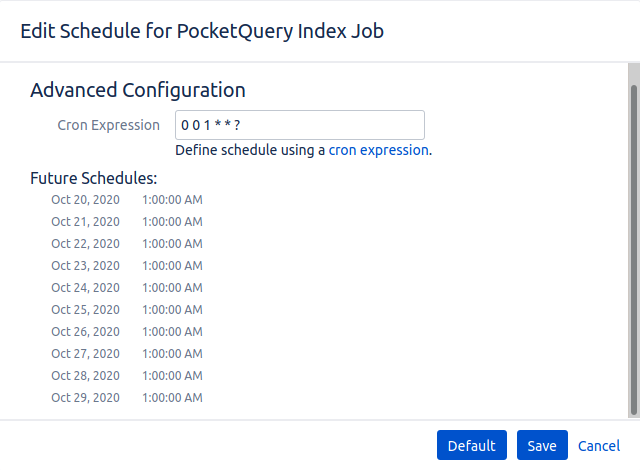Click the Cron Expression field label
Viewport: 640px width, 470px height.
tap(109, 125)
